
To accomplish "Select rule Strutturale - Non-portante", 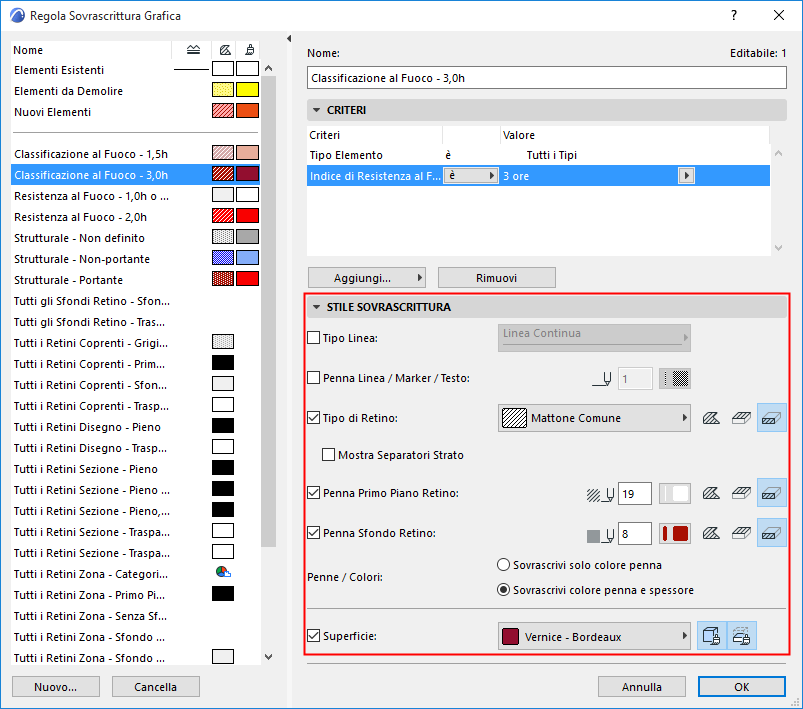I will pos(135,259).
